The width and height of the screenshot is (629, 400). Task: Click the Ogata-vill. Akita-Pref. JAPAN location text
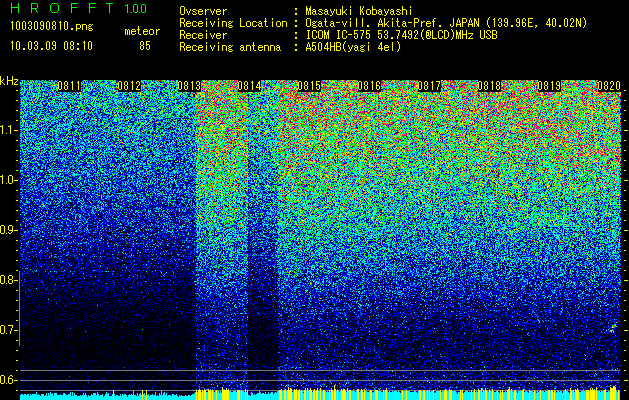point(446,23)
